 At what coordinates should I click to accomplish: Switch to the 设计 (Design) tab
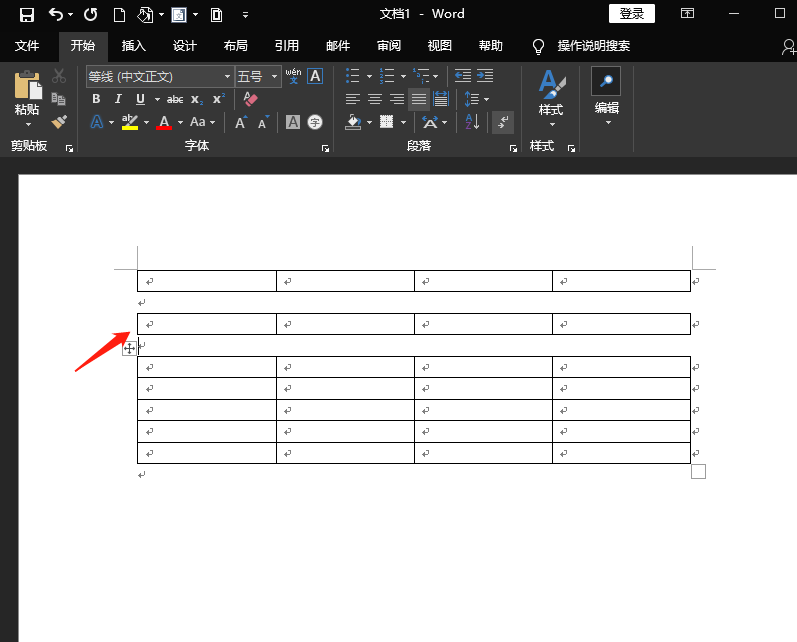pos(185,46)
